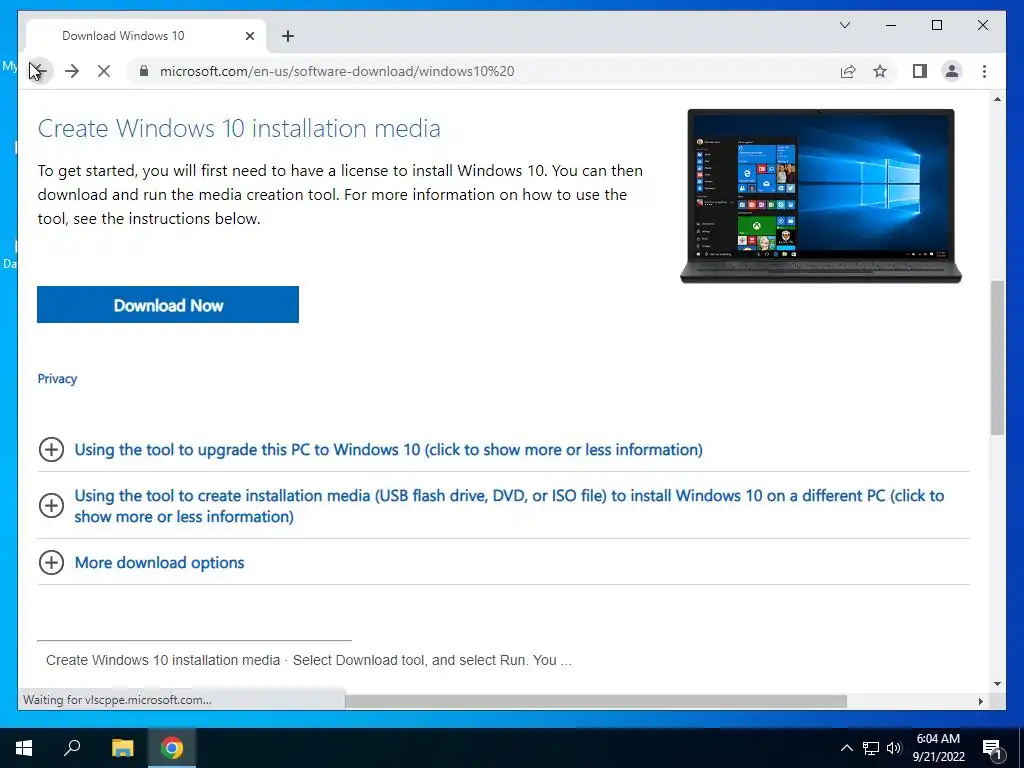
Task: Open a new tab with plus button
Action: click(x=287, y=36)
